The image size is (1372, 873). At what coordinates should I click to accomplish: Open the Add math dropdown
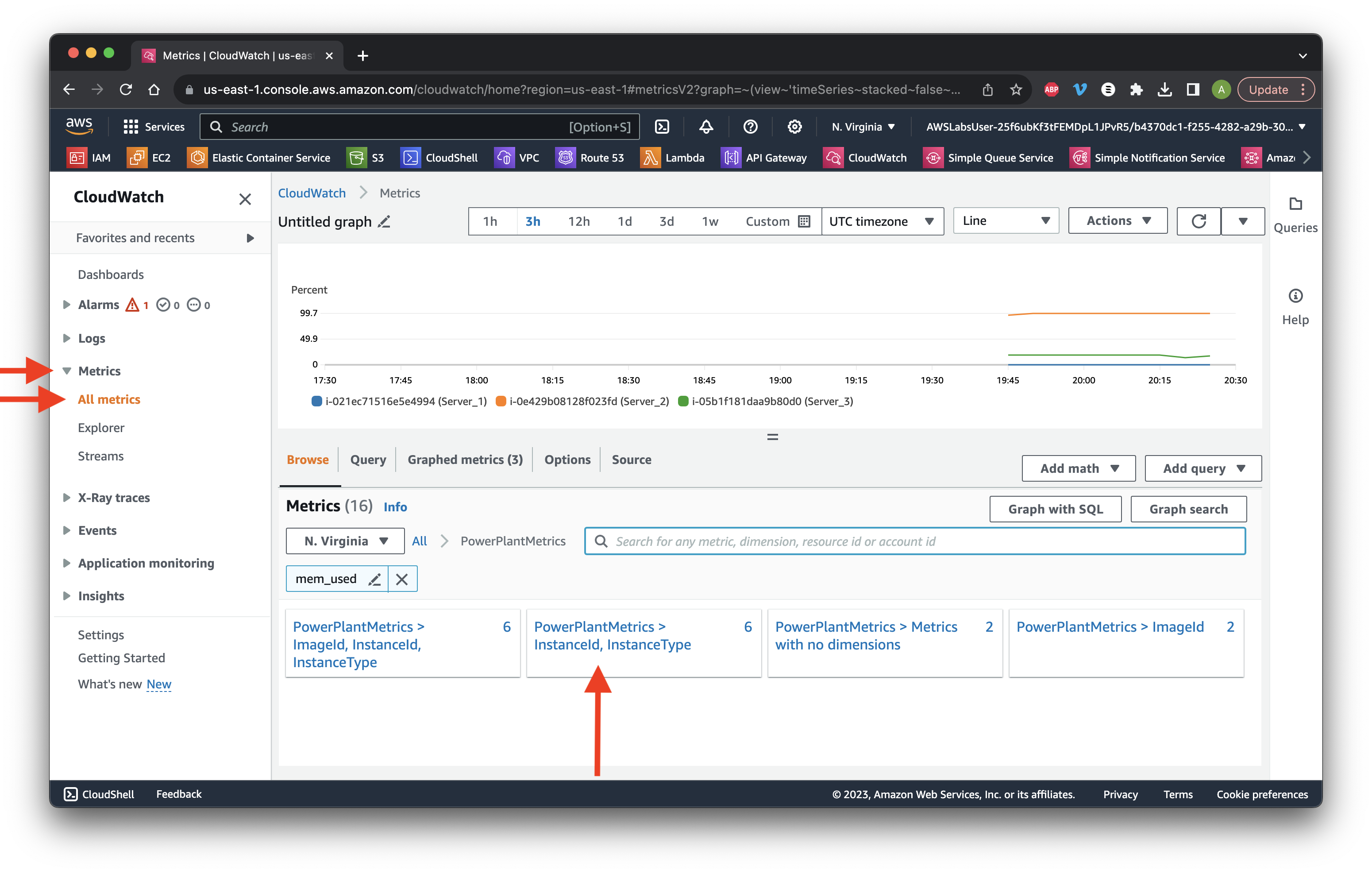tap(1079, 468)
